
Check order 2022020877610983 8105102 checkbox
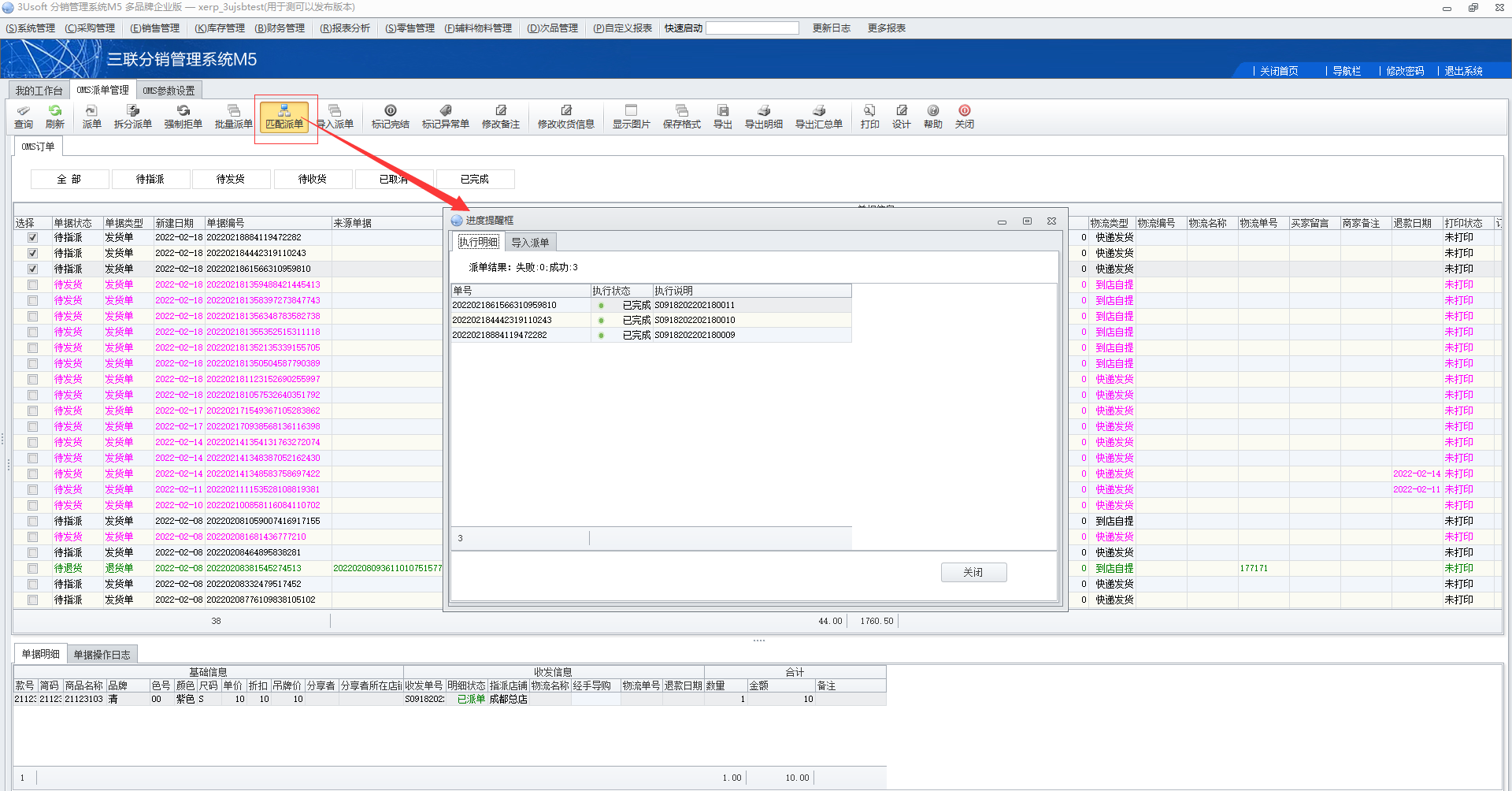[32, 600]
